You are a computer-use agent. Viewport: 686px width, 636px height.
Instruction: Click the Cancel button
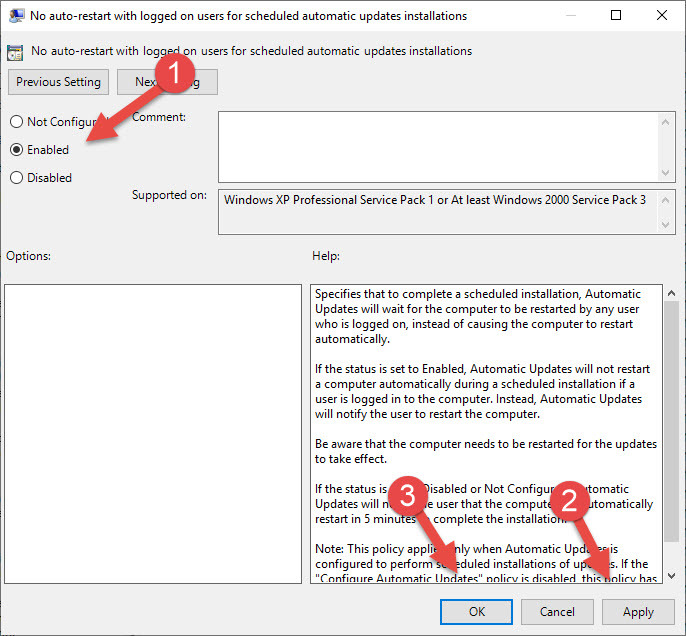pyautogui.click(x=557, y=612)
